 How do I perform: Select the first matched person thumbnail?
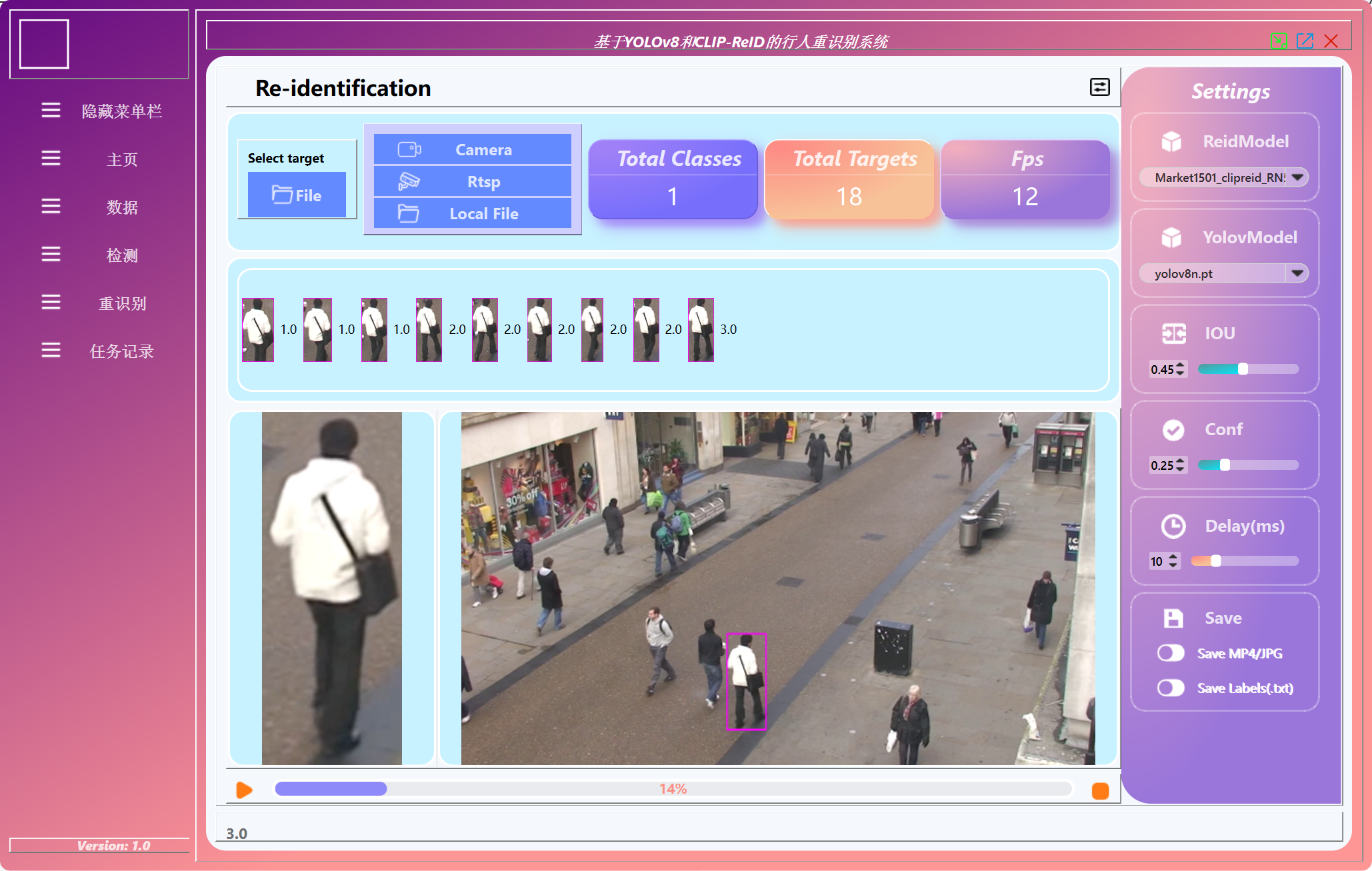pos(258,330)
